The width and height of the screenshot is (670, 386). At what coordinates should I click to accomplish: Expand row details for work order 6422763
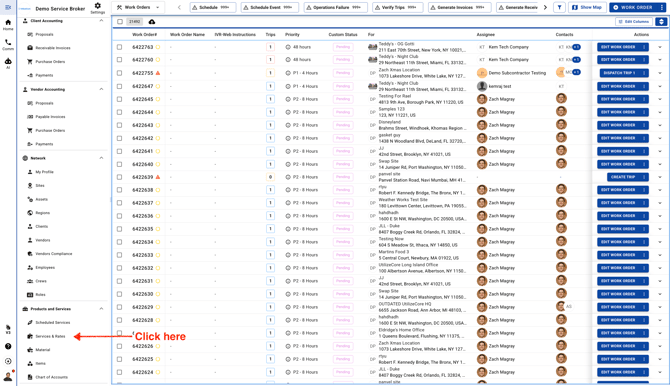660,47
